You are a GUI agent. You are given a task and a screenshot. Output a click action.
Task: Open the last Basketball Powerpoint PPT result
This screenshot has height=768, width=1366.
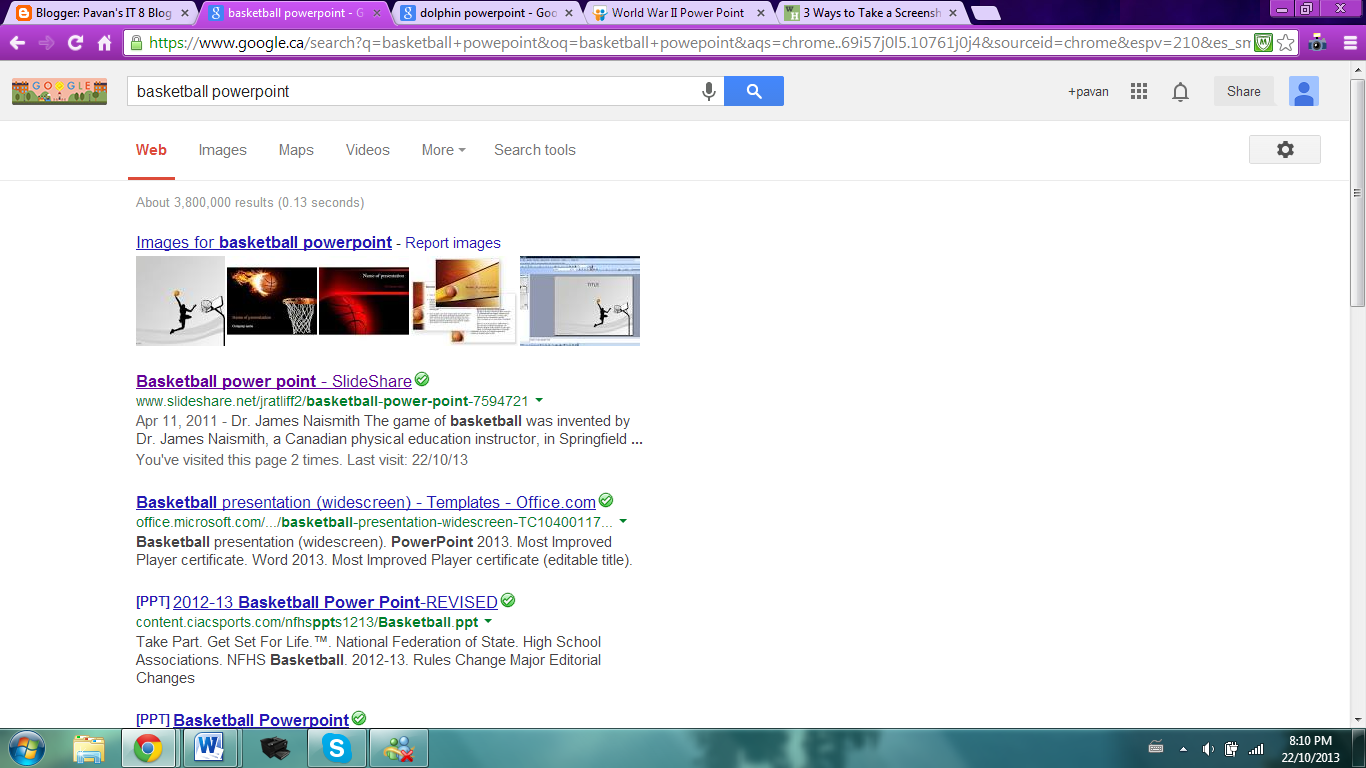[x=261, y=720]
